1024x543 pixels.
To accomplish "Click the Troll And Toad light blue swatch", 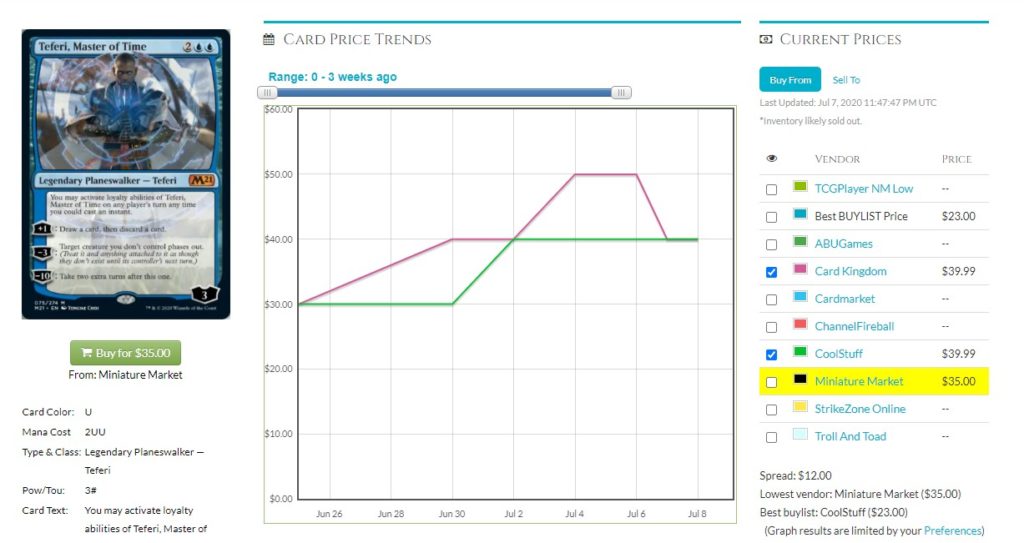I will coord(800,434).
